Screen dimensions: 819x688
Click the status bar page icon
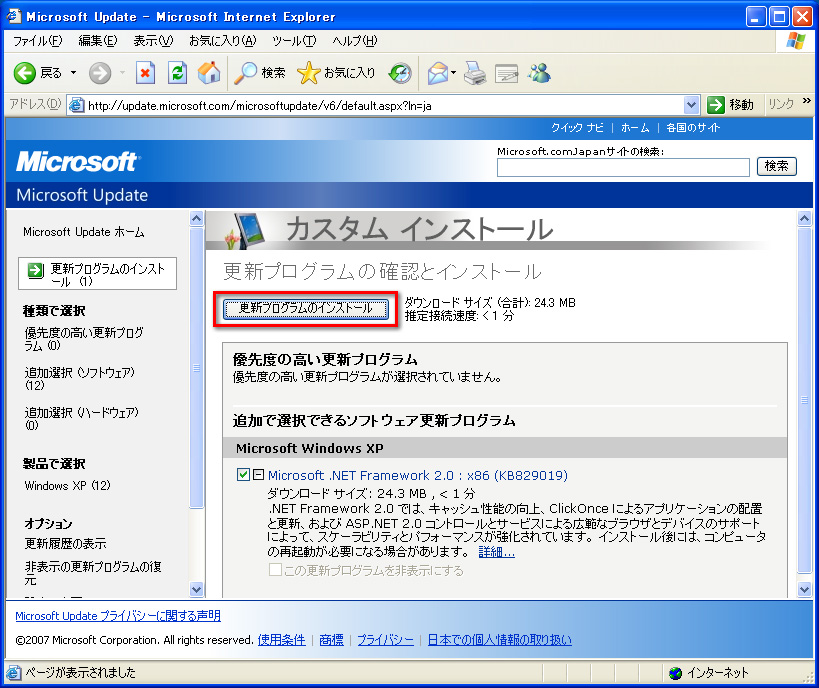14,673
